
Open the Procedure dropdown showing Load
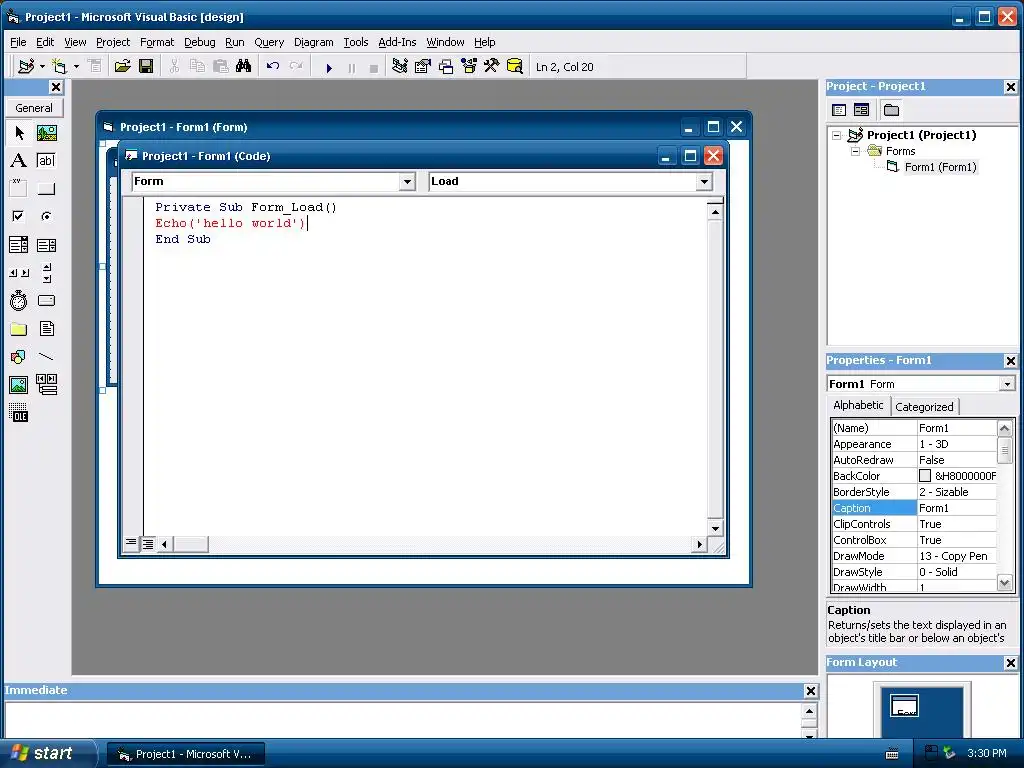[704, 182]
